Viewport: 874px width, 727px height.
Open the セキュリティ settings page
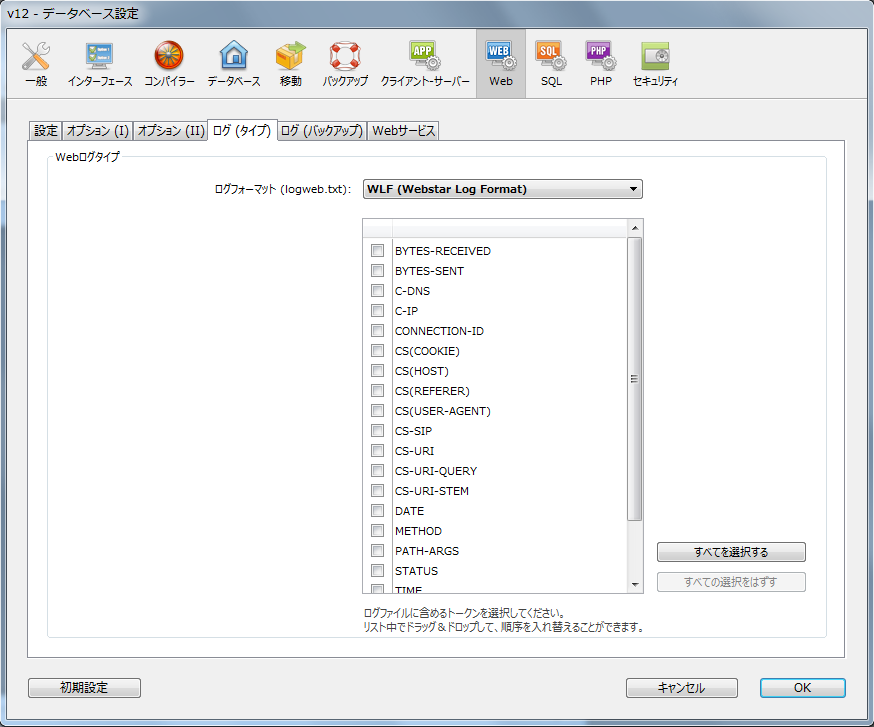(x=655, y=64)
